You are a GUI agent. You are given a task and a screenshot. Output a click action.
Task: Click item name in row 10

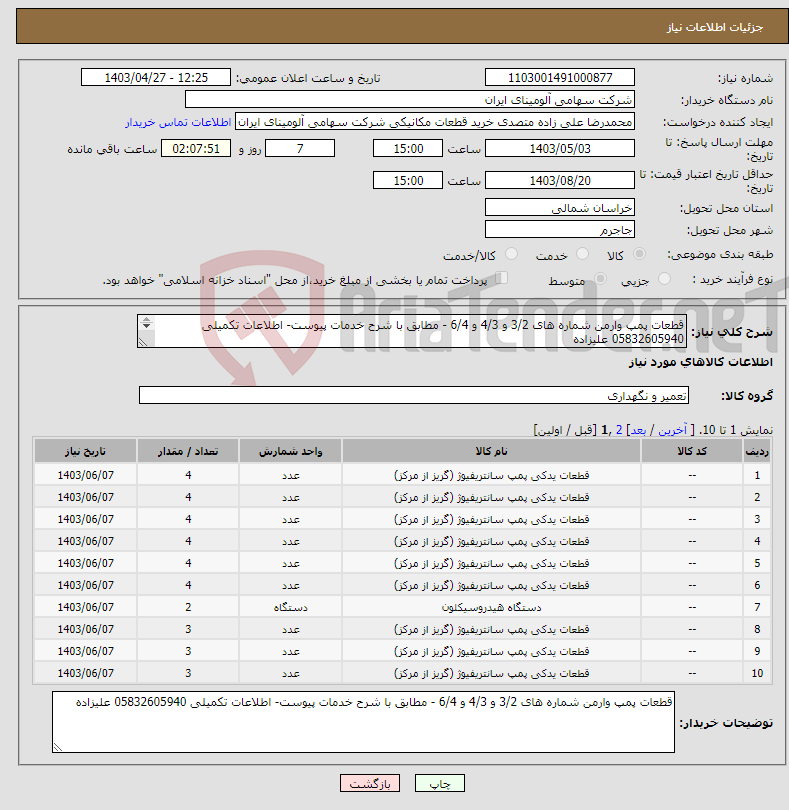tap(491, 673)
